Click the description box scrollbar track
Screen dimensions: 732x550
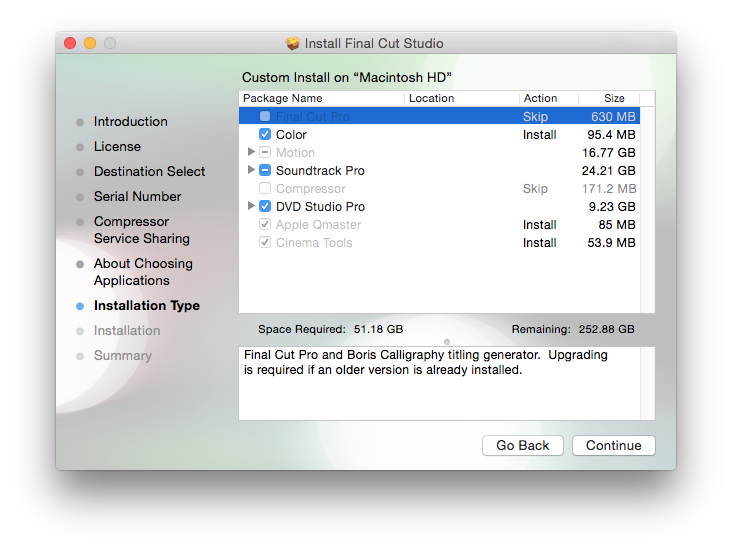coord(648,383)
